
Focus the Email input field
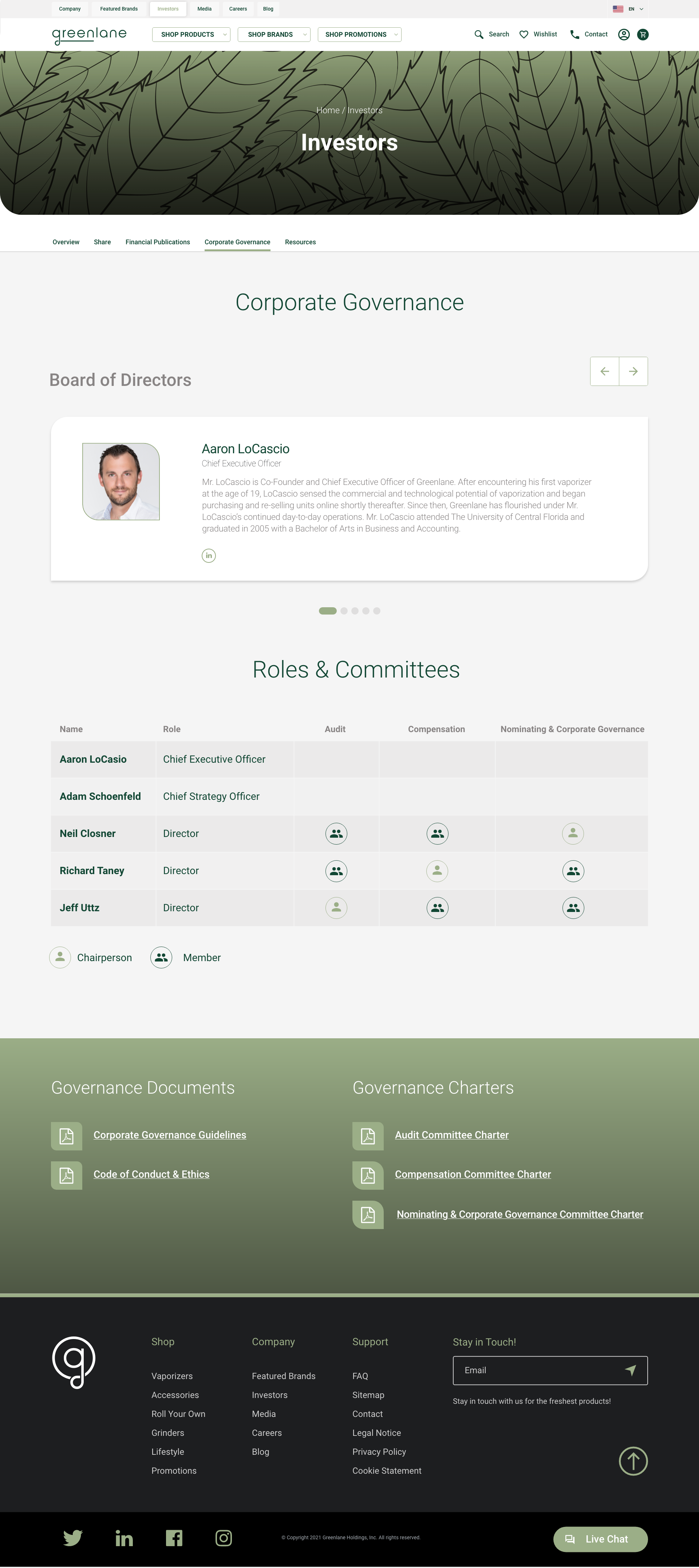point(550,1371)
